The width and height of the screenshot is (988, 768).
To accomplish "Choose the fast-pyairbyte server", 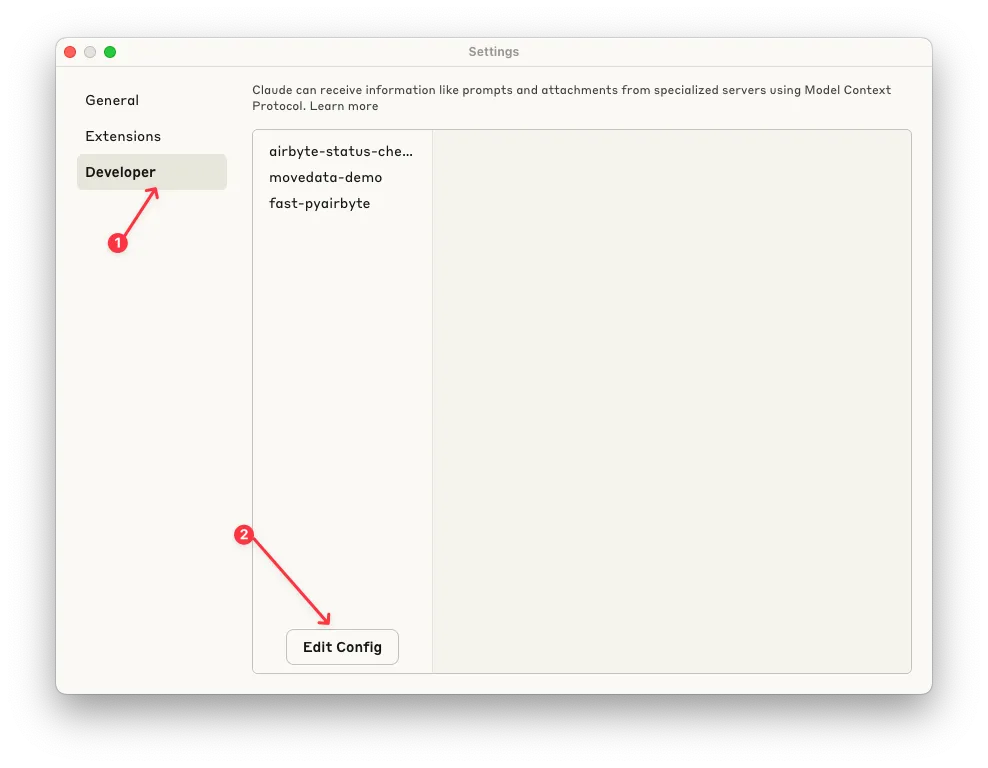I will pyautogui.click(x=319, y=203).
